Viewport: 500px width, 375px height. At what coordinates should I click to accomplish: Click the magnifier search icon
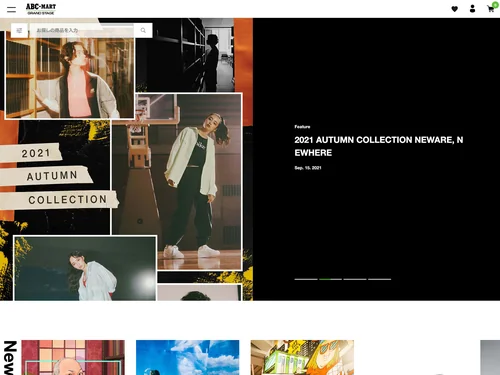pos(143,30)
